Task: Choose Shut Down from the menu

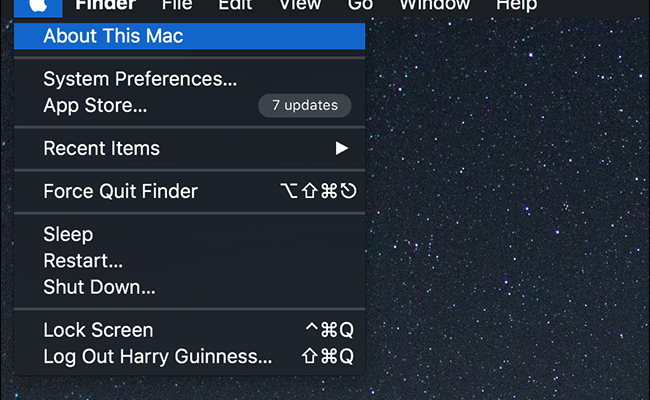Action: (99, 287)
